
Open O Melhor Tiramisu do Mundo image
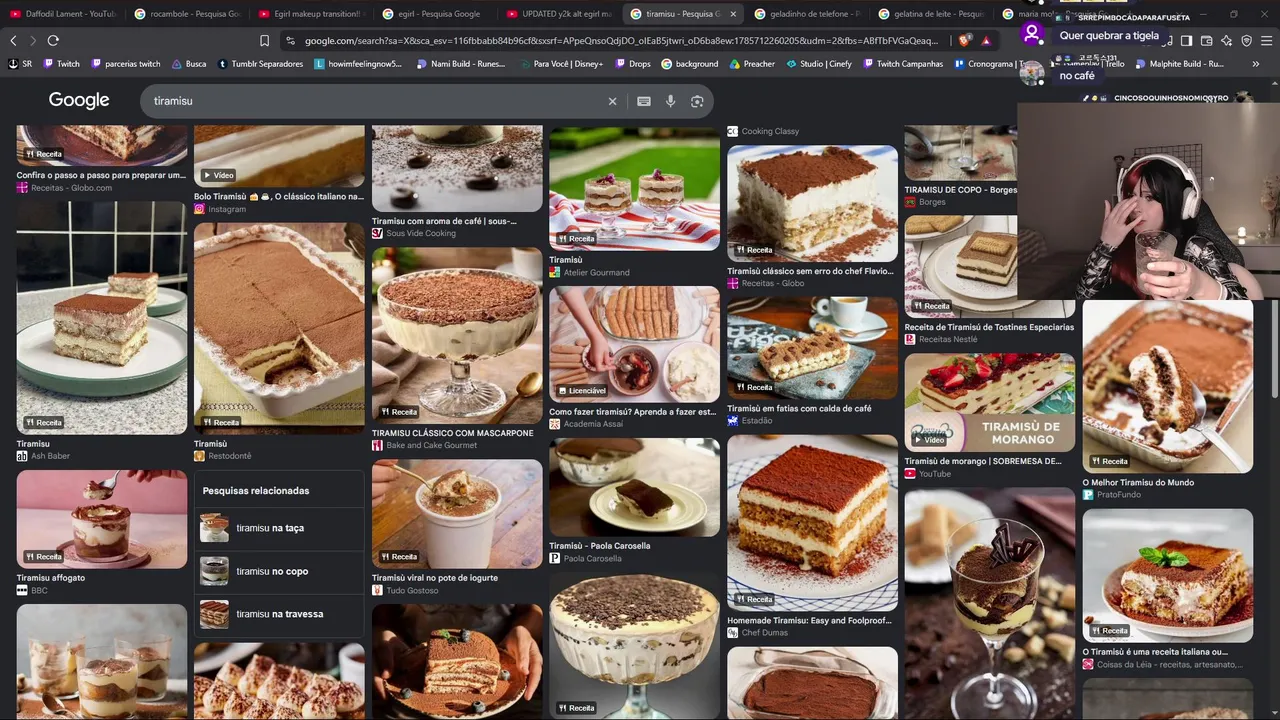1168,386
